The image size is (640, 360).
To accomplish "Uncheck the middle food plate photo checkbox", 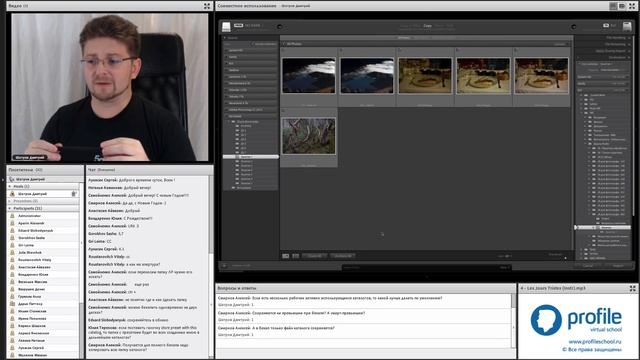I will 458,50.
